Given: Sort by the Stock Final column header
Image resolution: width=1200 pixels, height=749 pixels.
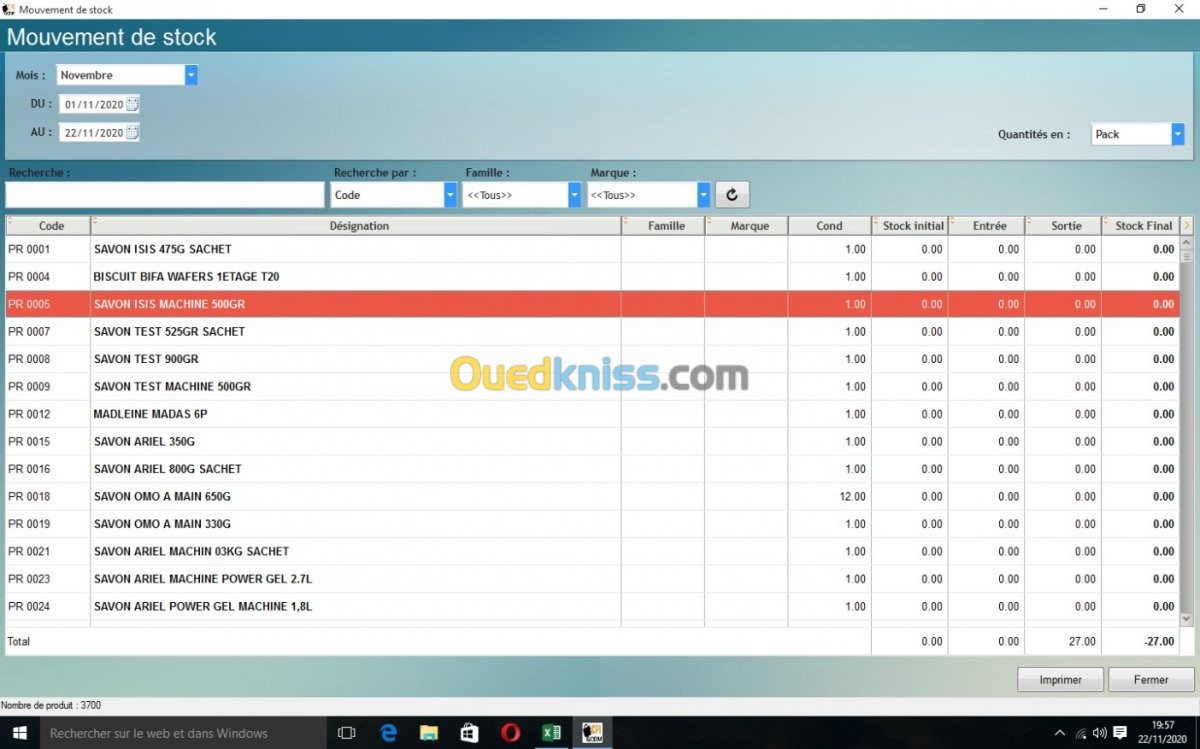Looking at the screenshot, I should point(1143,226).
